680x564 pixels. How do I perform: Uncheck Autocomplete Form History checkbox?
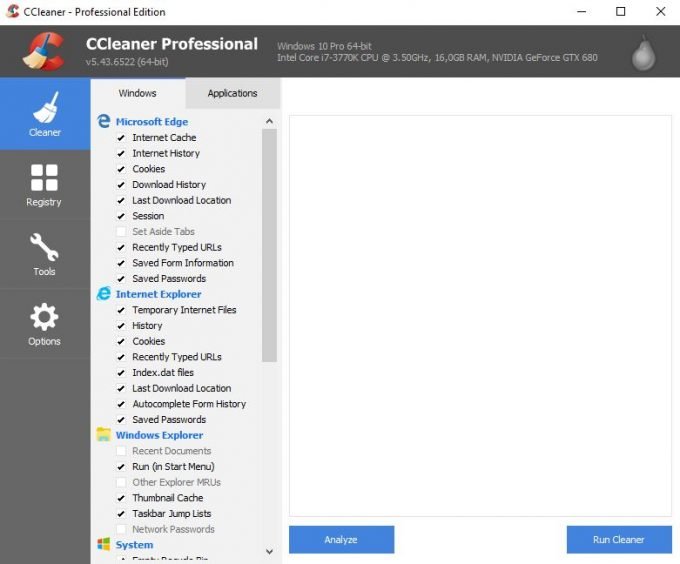pyautogui.click(x=121, y=404)
